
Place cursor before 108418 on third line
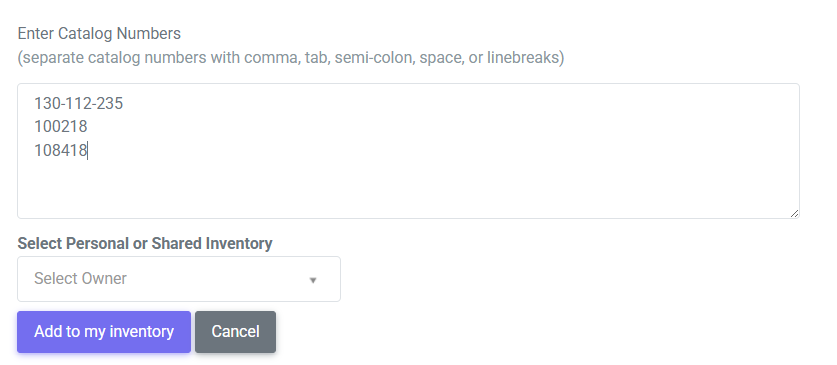(x=34, y=150)
